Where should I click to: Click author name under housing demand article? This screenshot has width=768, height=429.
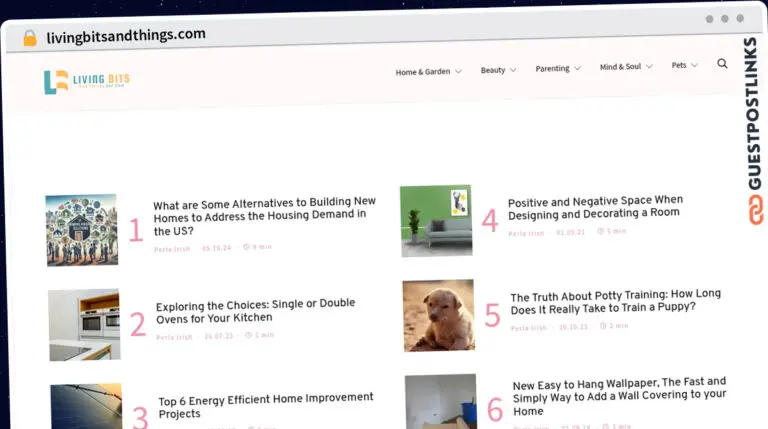click(x=172, y=249)
